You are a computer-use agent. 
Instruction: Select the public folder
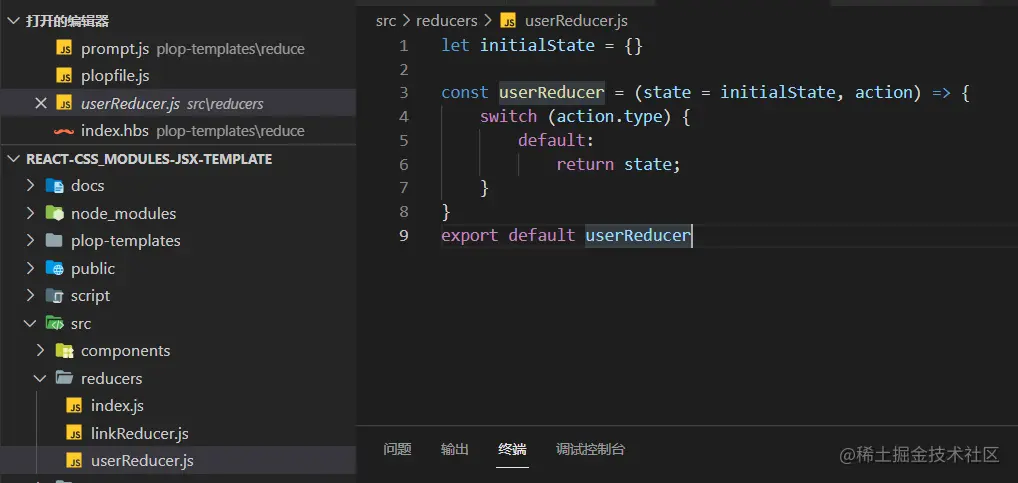(x=93, y=268)
